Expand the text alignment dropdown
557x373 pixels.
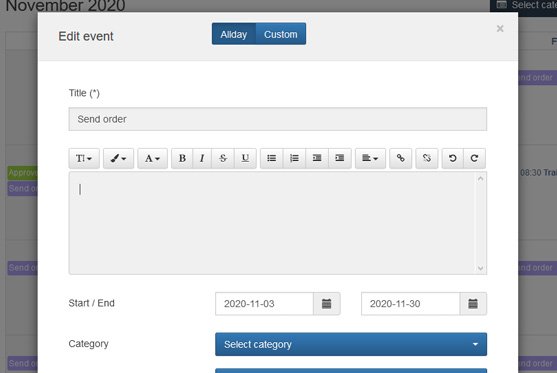click(x=370, y=158)
